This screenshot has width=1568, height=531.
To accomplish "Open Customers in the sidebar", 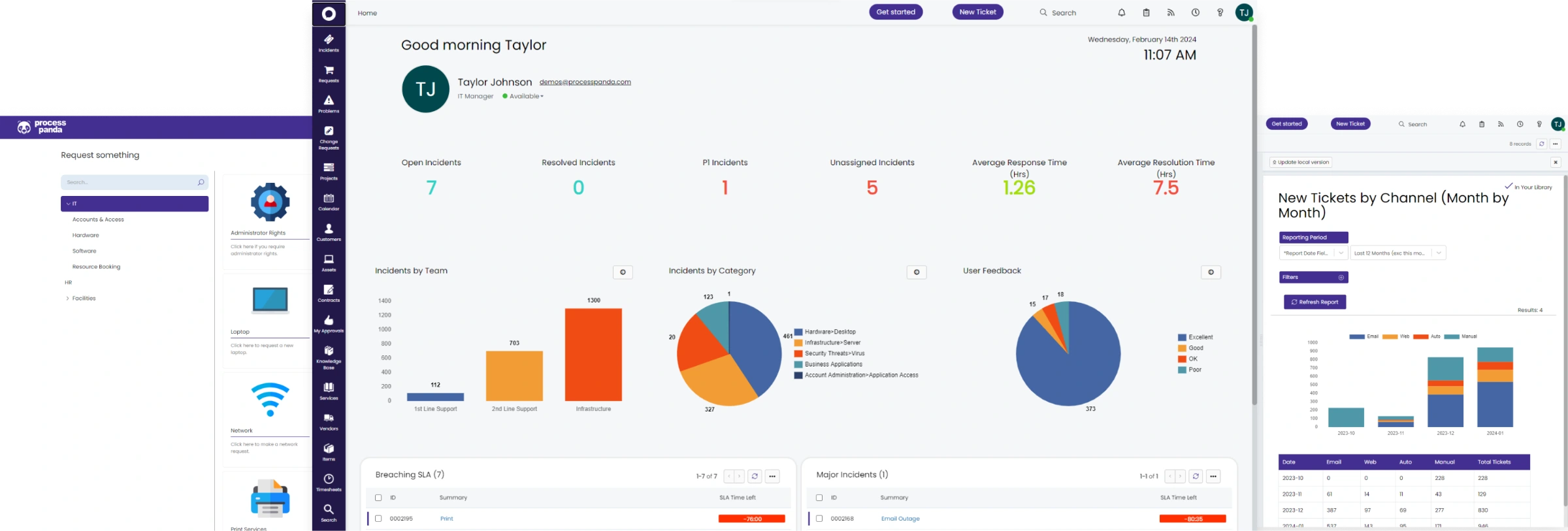I will 329,233.
